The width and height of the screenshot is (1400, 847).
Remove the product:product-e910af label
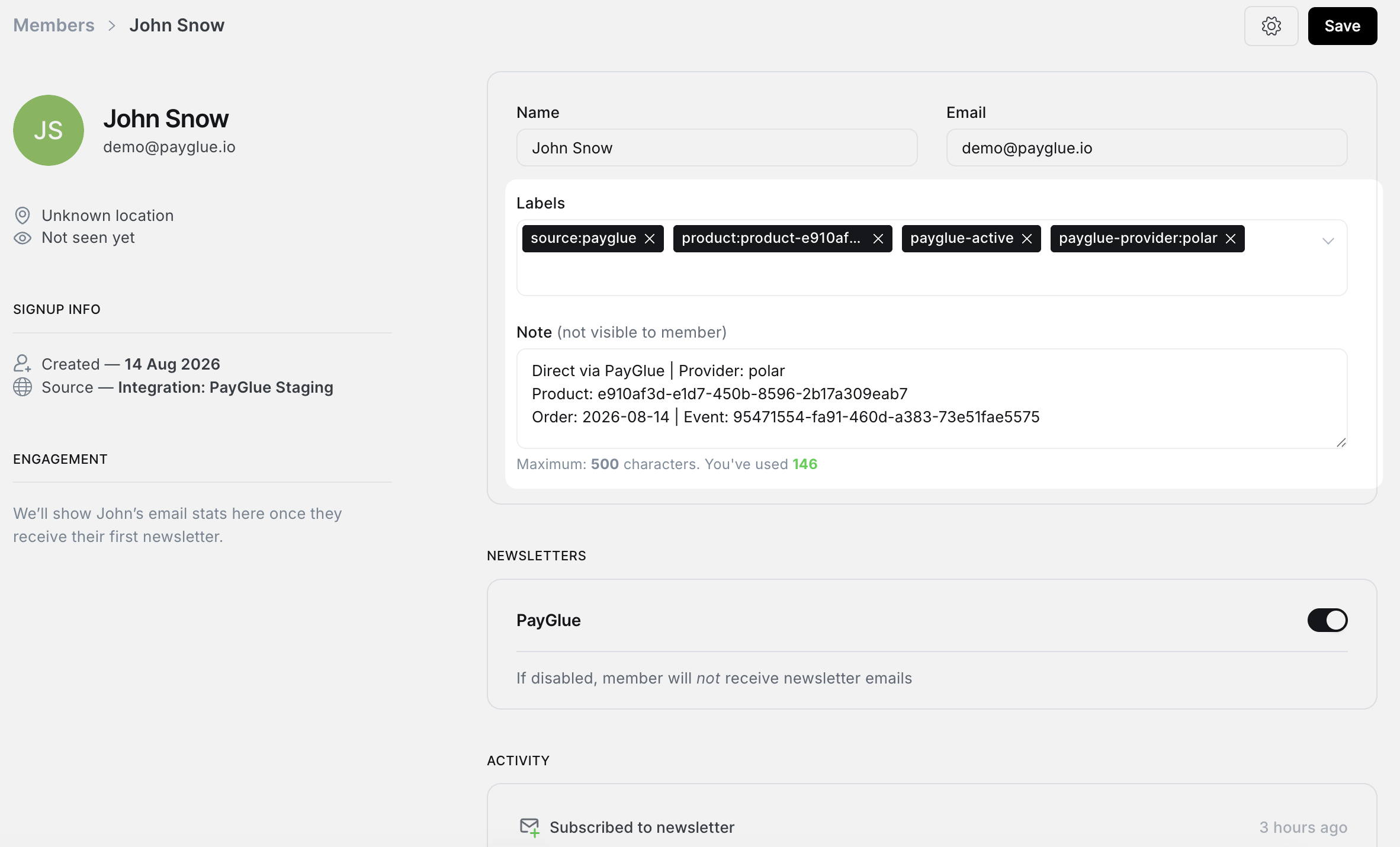click(878, 239)
